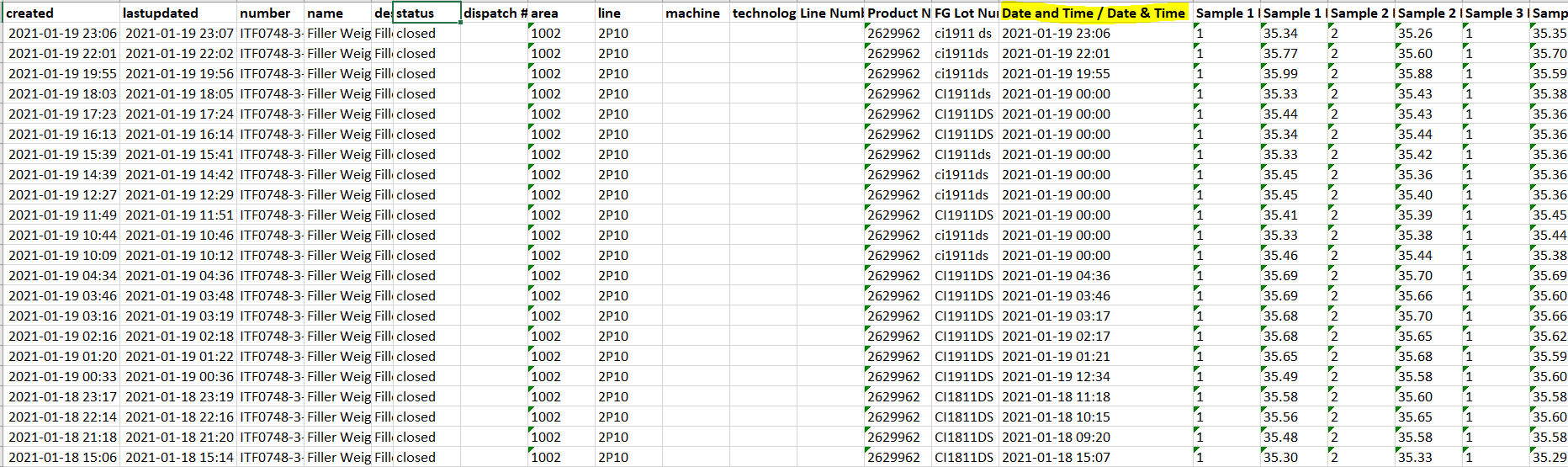Select FG Lot cell 'ci1911 ds'

tap(965, 33)
